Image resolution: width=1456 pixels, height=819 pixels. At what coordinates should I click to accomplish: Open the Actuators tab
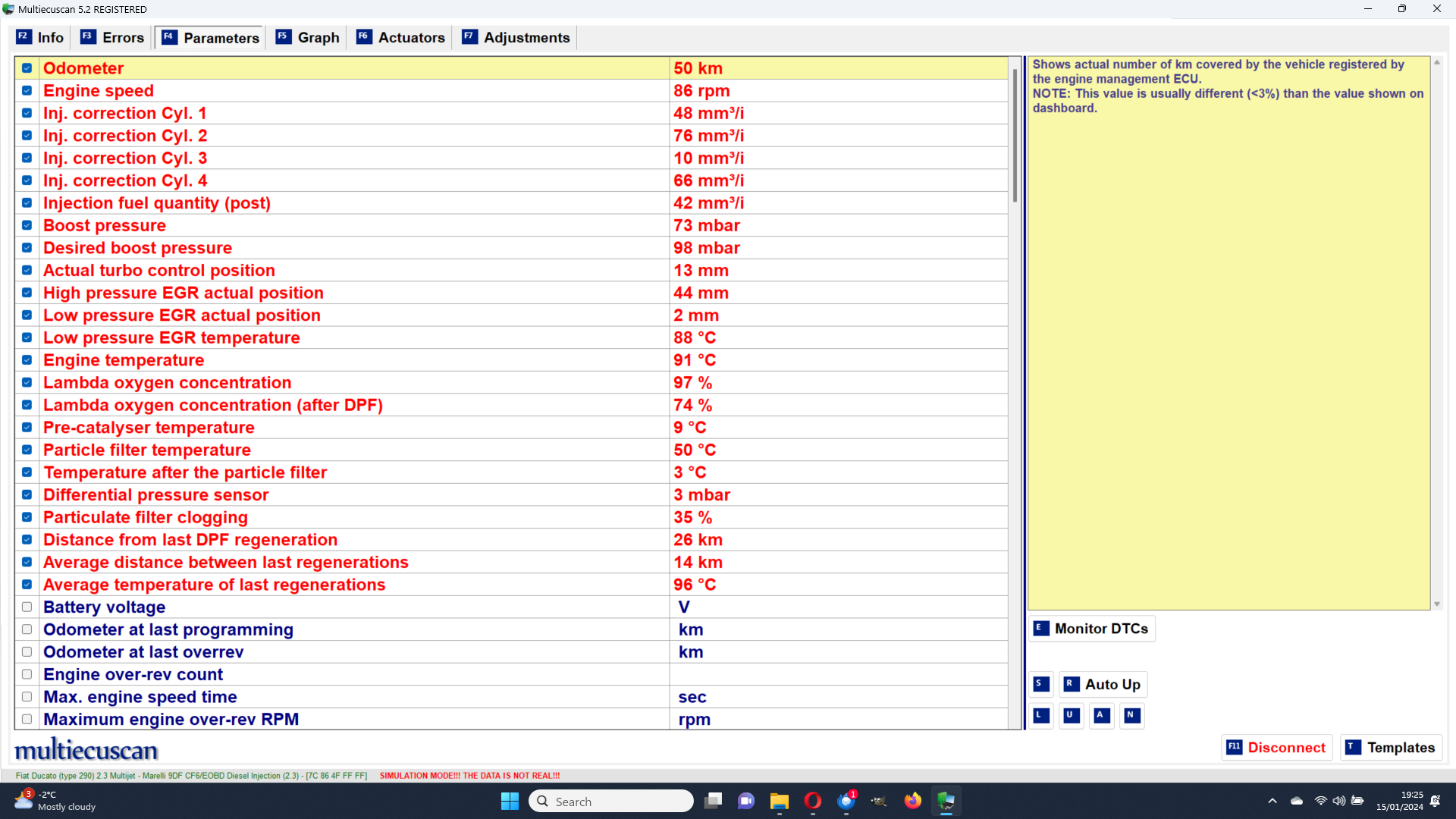coord(402,37)
